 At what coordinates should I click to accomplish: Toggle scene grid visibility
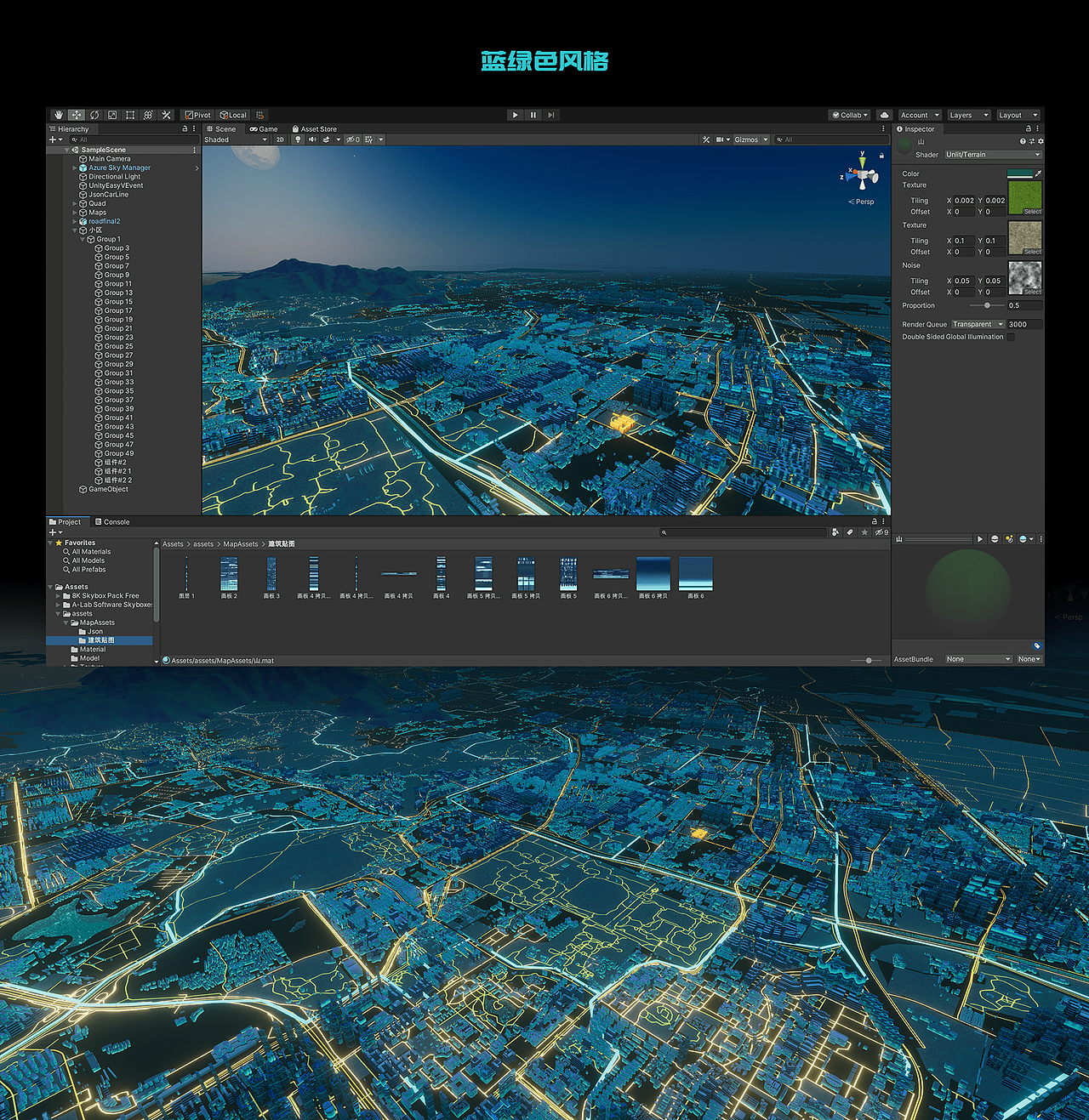[x=369, y=139]
